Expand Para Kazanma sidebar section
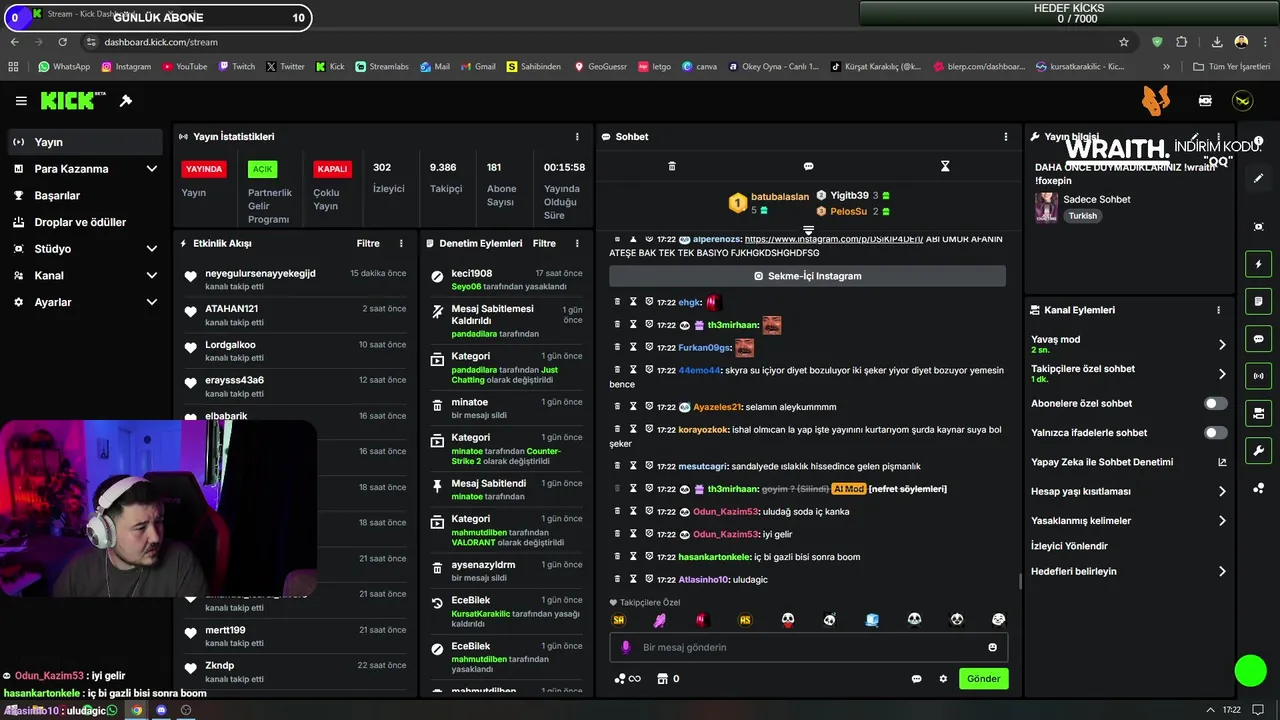This screenshot has height=720, width=1280. click(152, 169)
